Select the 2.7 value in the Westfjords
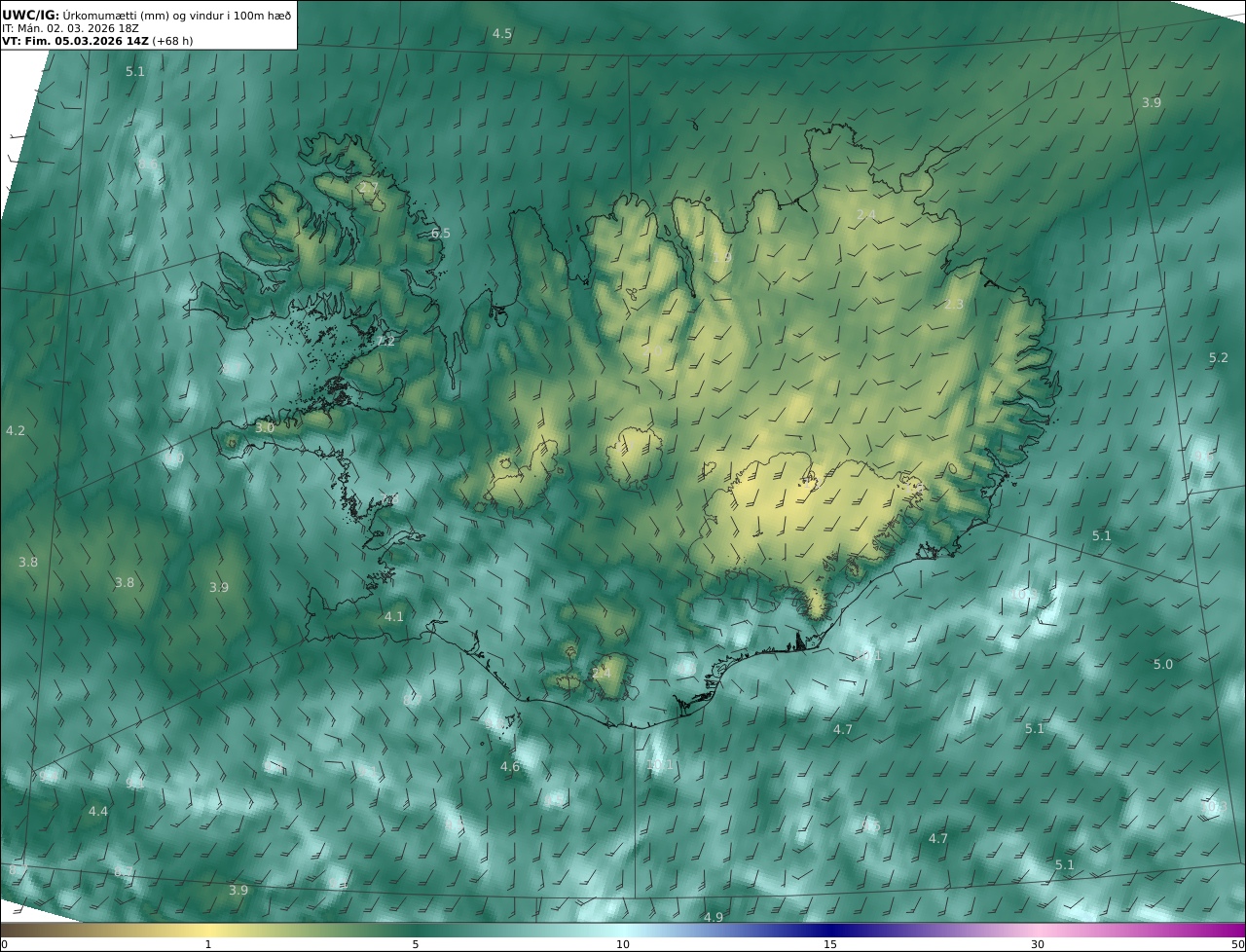Screen dimensions: 1246x952 [x=369, y=187]
